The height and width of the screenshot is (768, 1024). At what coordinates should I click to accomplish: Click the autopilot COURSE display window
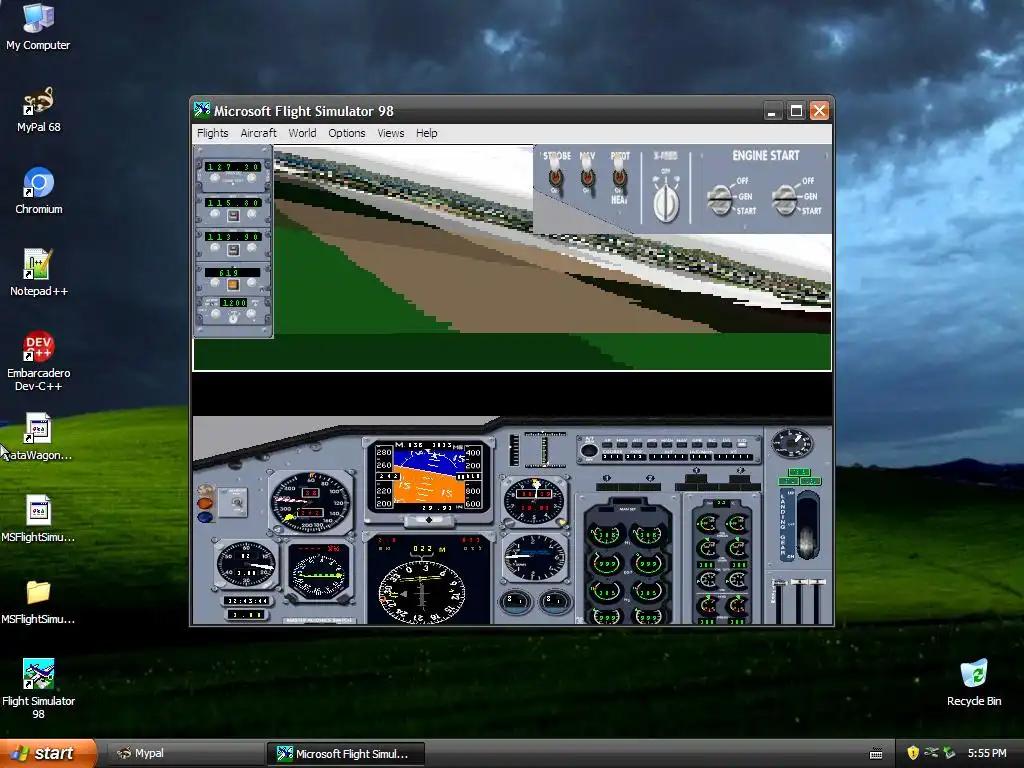click(x=613, y=456)
